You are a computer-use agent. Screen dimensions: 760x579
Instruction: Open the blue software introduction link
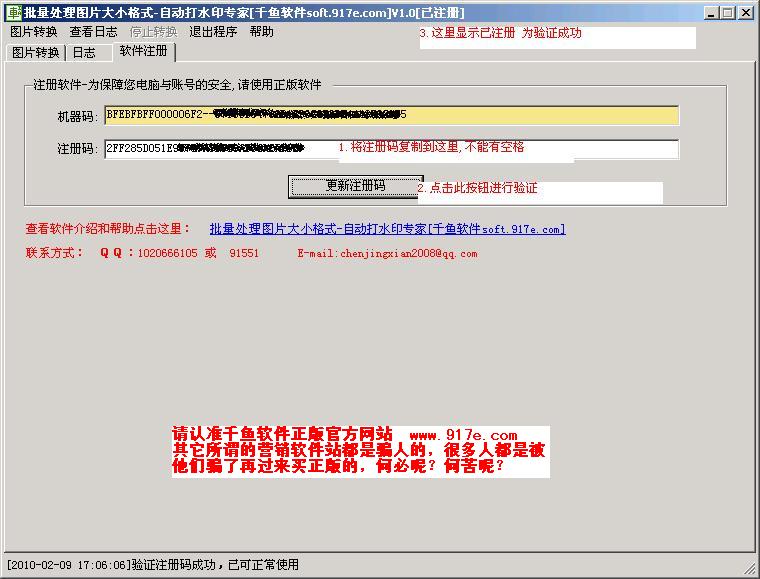point(387,229)
